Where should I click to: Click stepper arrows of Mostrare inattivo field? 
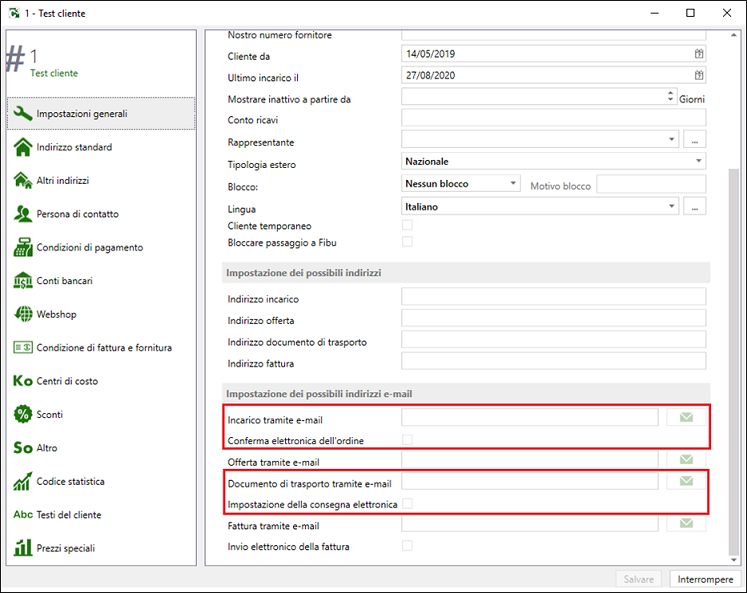click(x=670, y=96)
